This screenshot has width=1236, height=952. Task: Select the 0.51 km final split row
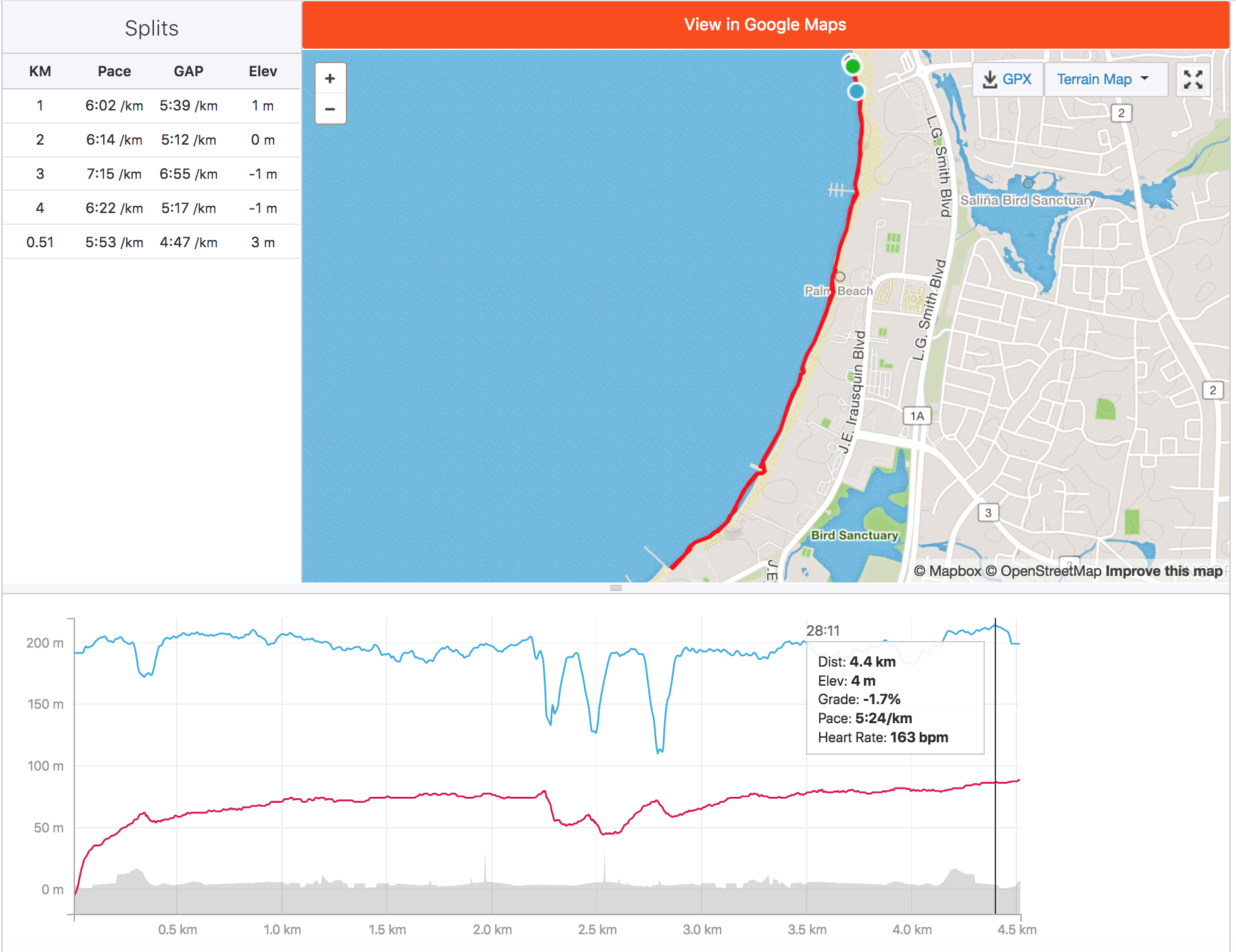point(151,243)
